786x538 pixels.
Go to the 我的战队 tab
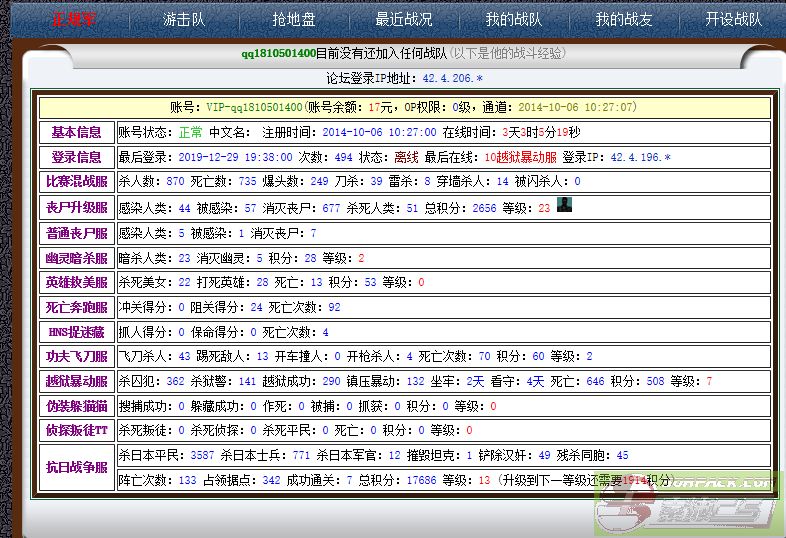[514, 19]
